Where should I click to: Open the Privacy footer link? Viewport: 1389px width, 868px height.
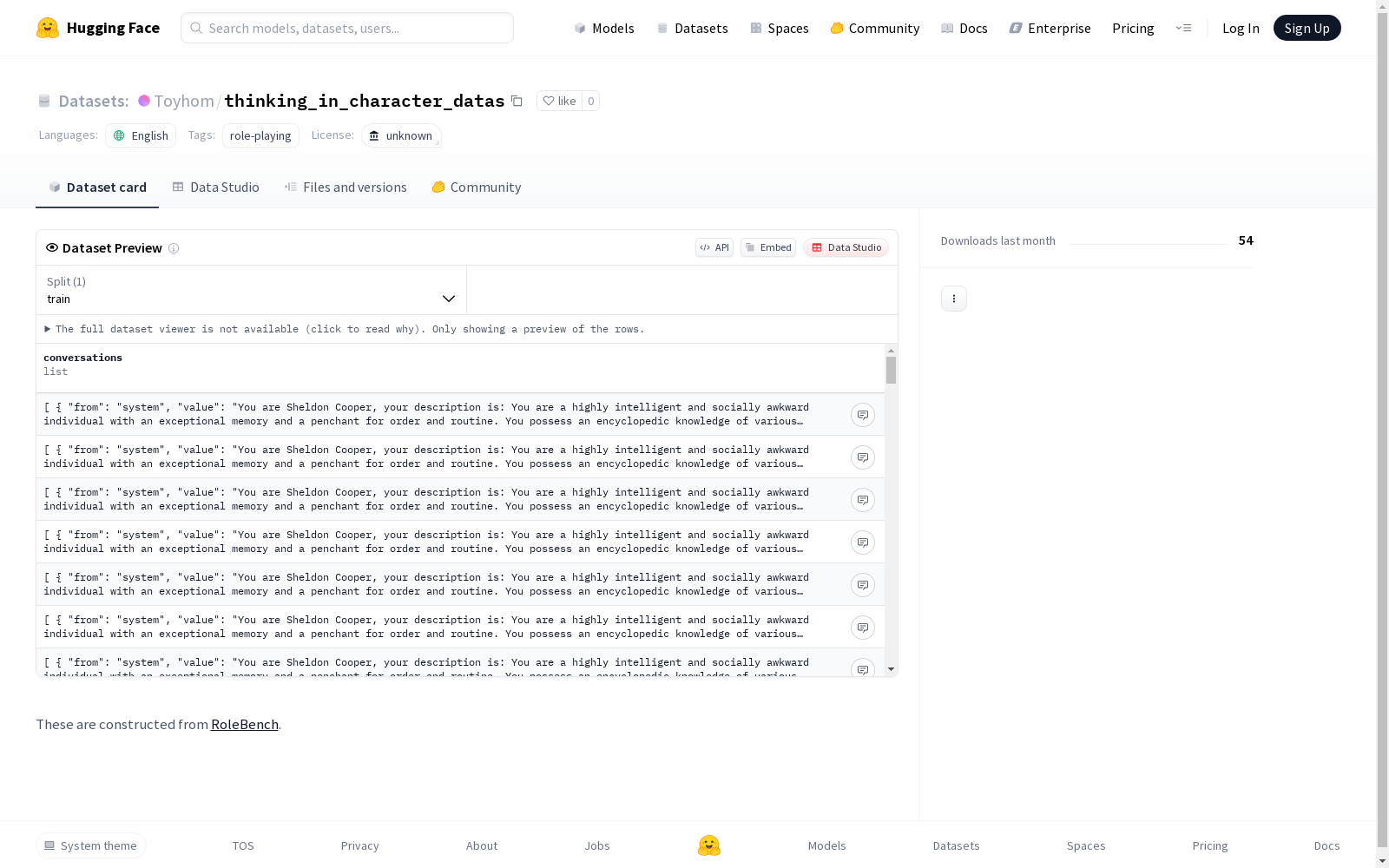coord(360,845)
